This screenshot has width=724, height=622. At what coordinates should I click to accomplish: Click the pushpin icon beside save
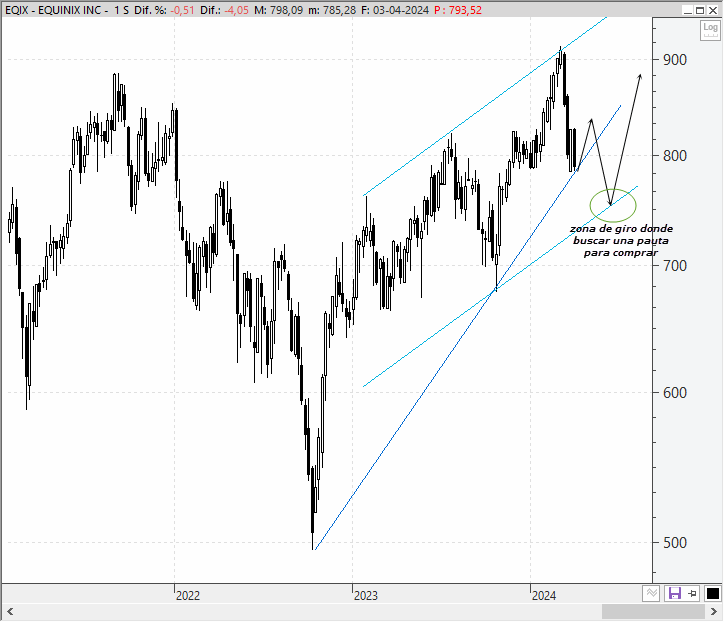tap(692, 593)
